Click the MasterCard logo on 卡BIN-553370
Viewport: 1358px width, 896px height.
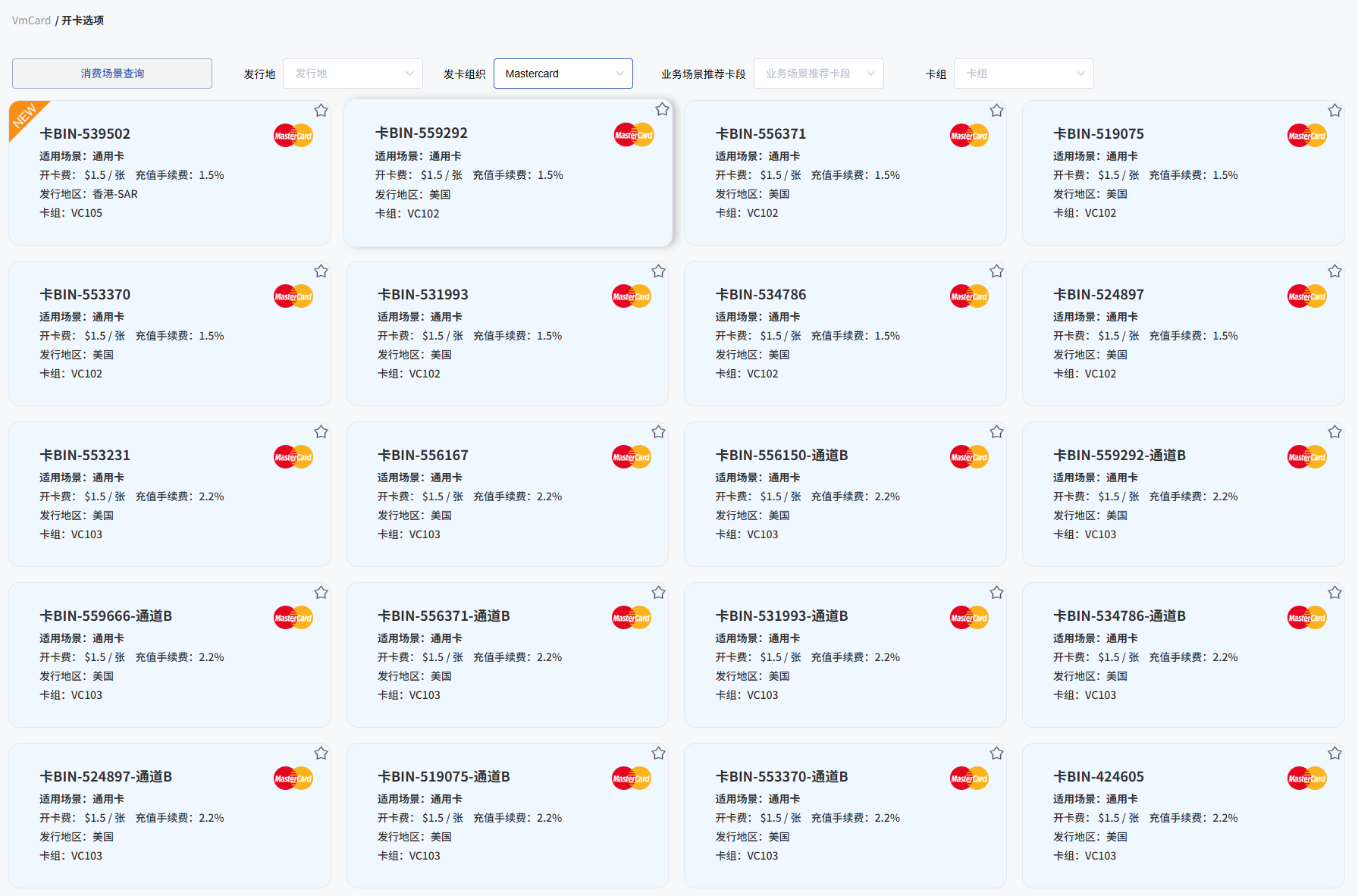click(293, 296)
